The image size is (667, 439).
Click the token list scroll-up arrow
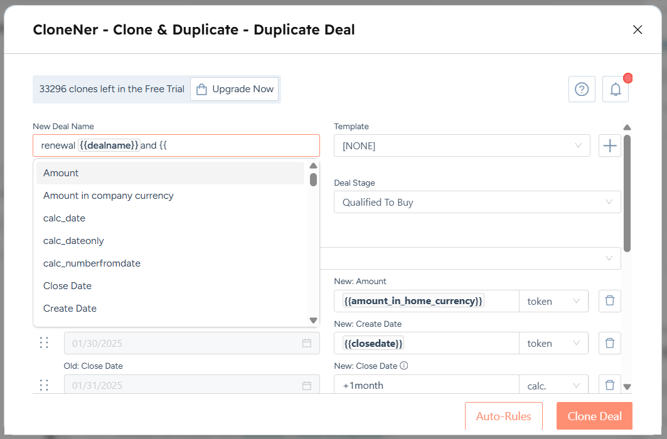click(x=314, y=165)
